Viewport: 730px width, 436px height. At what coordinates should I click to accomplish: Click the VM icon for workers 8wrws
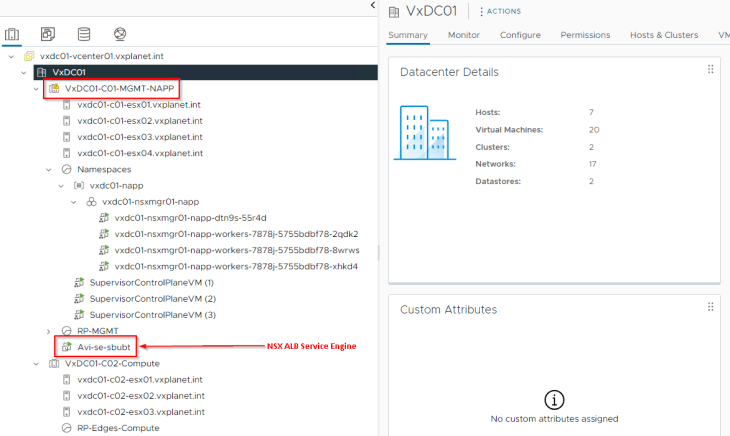click(x=104, y=250)
